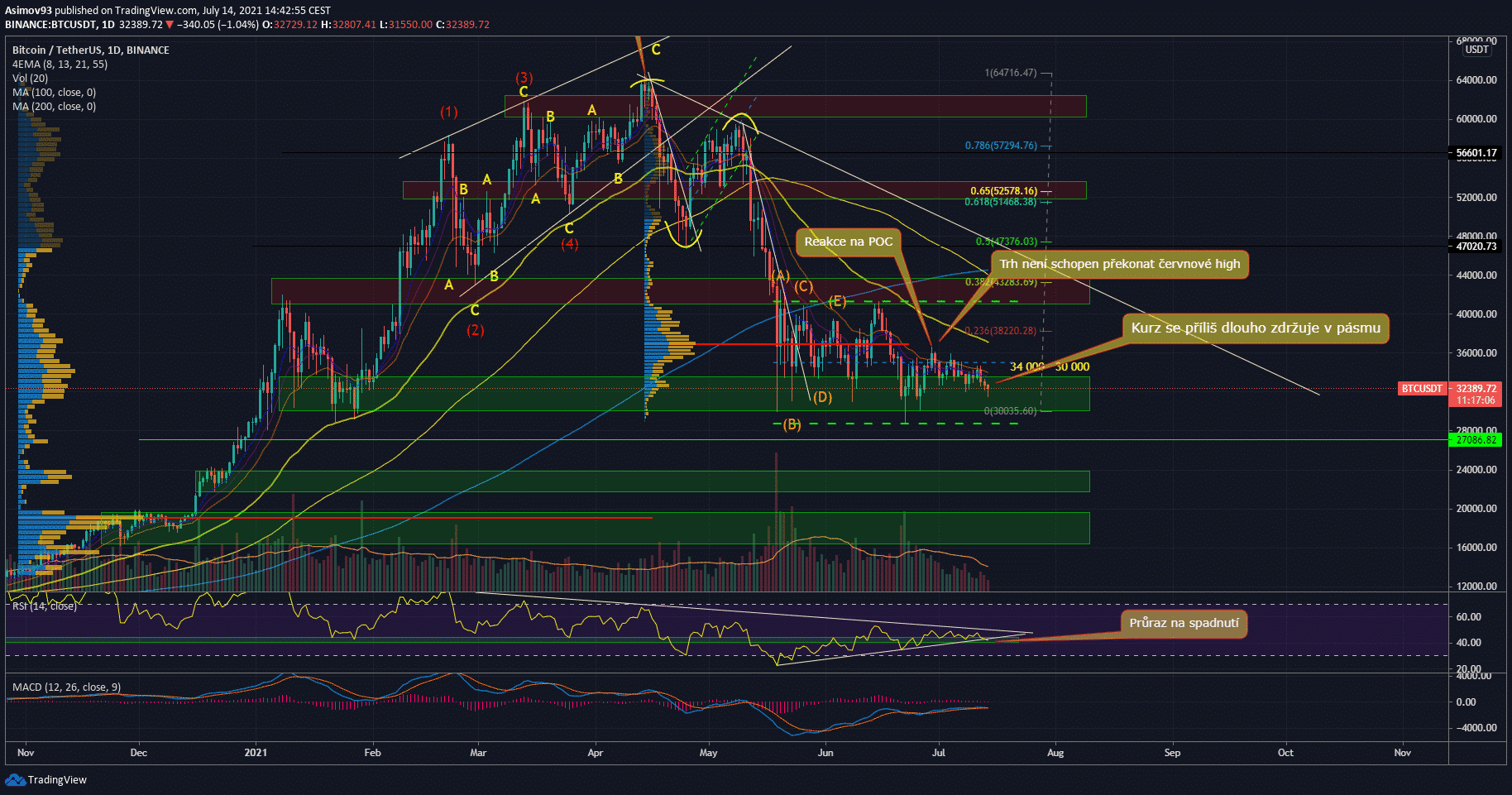Toggle the Vol (20) indicator legend
The height and width of the screenshot is (795, 1512).
click(x=30, y=79)
